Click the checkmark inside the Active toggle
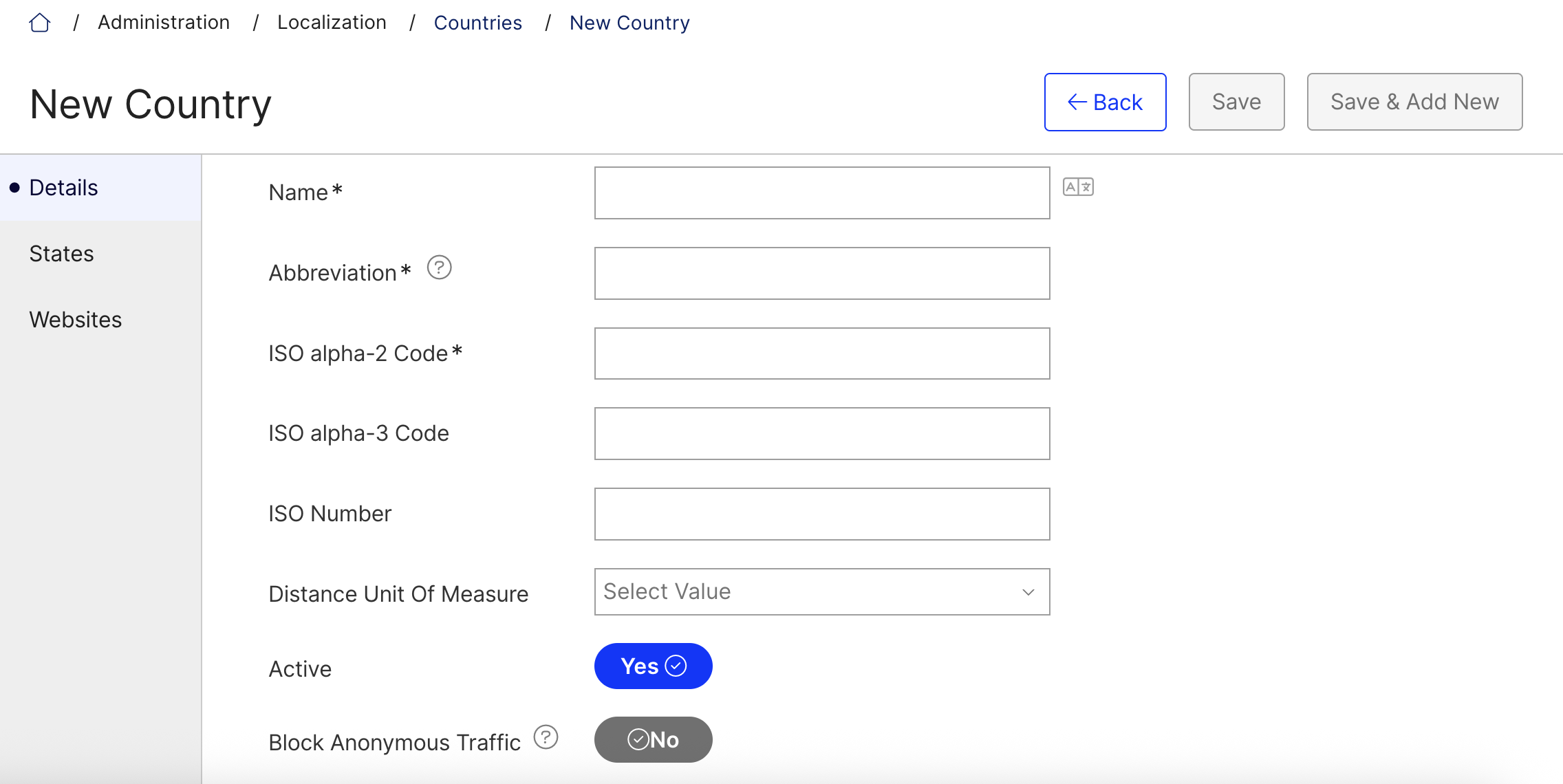 coord(676,665)
